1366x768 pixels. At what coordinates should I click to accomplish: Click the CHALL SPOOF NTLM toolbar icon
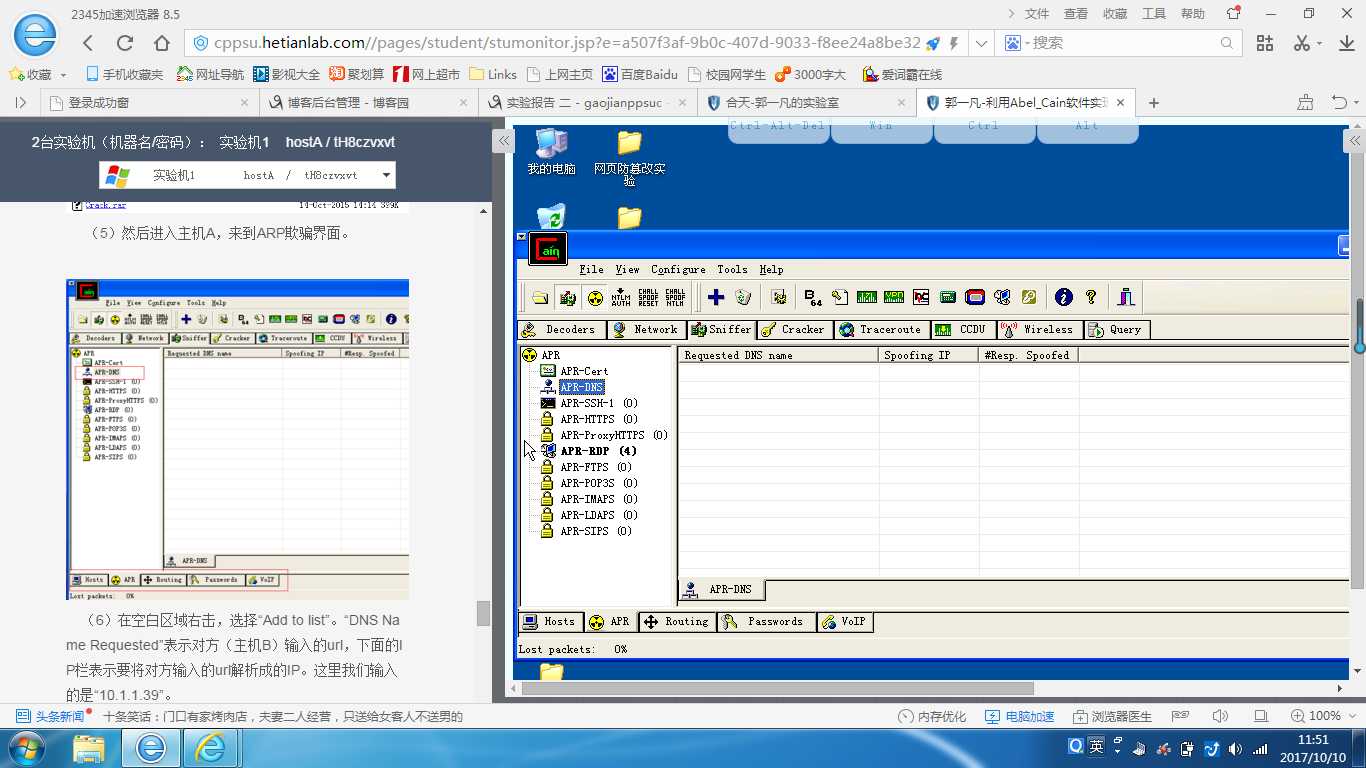tap(675, 297)
